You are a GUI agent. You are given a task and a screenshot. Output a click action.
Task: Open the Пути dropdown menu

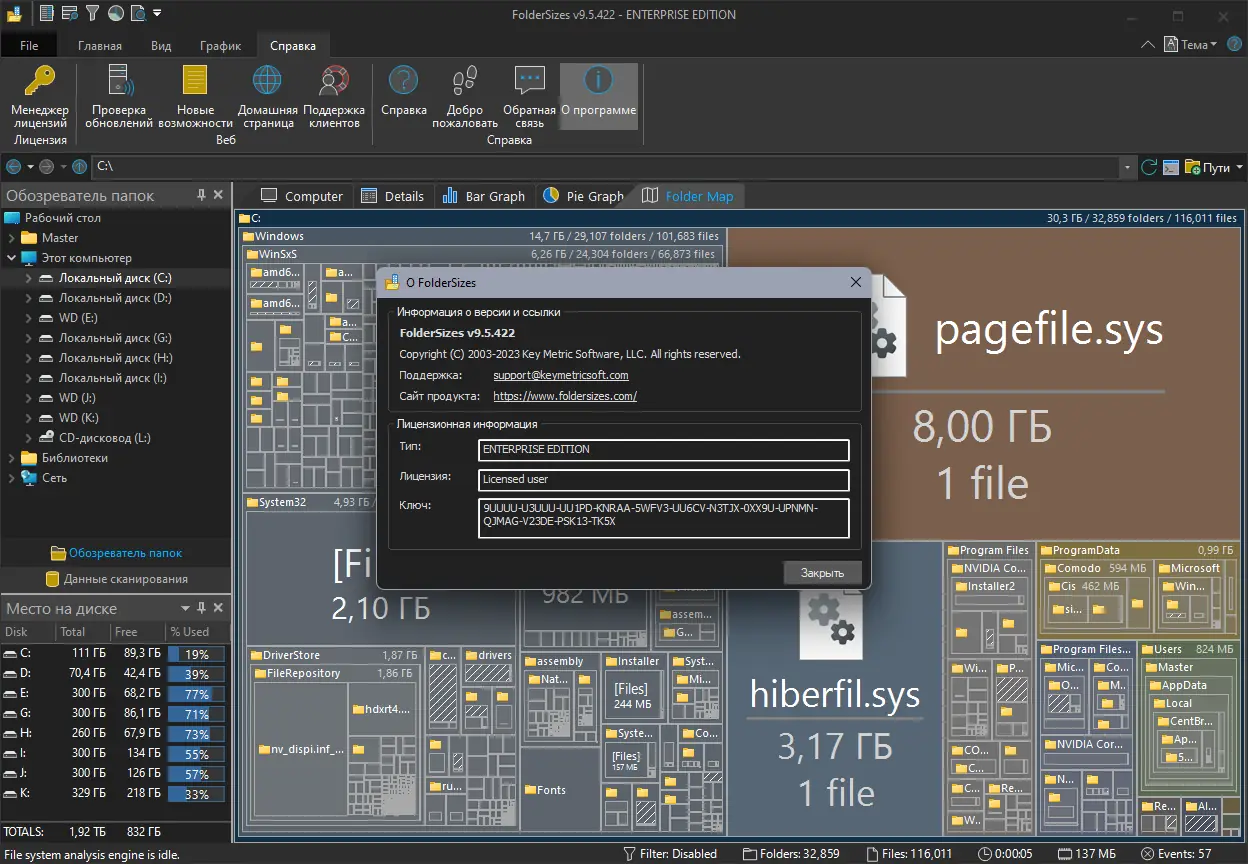pyautogui.click(x=1213, y=167)
